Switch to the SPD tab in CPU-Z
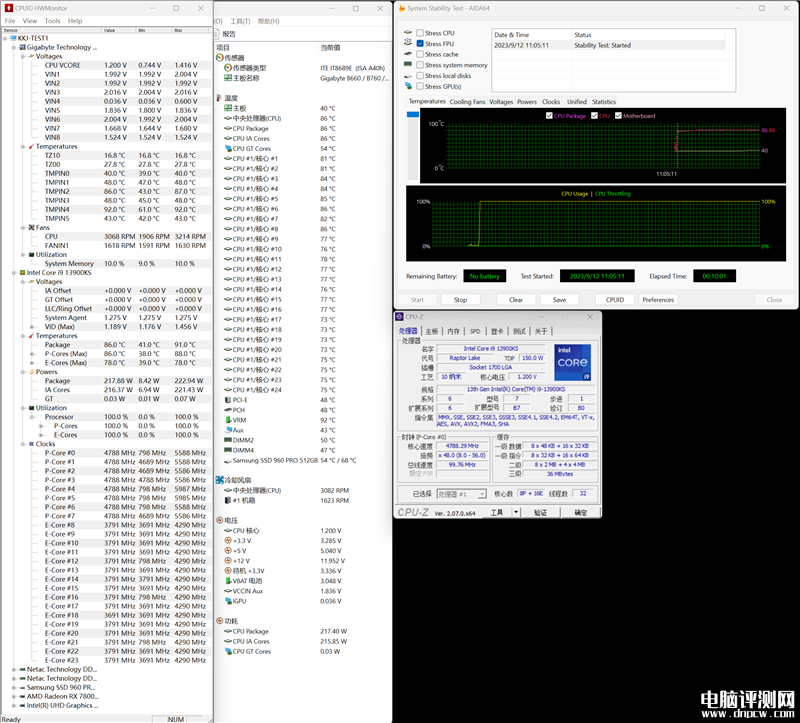Viewport: 800px width, 723px height. point(475,331)
